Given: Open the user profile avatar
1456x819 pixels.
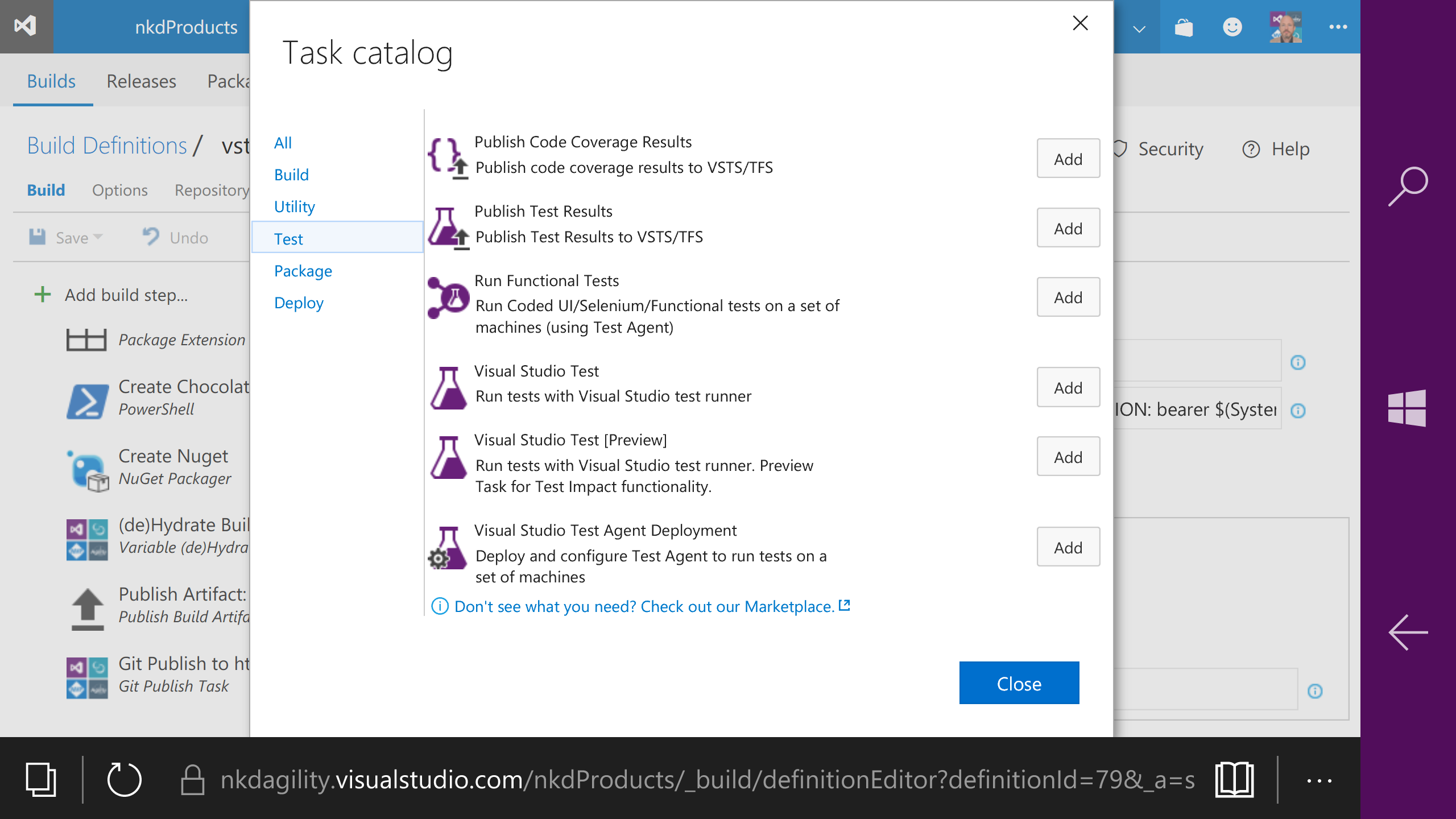Looking at the screenshot, I should (x=1285, y=27).
